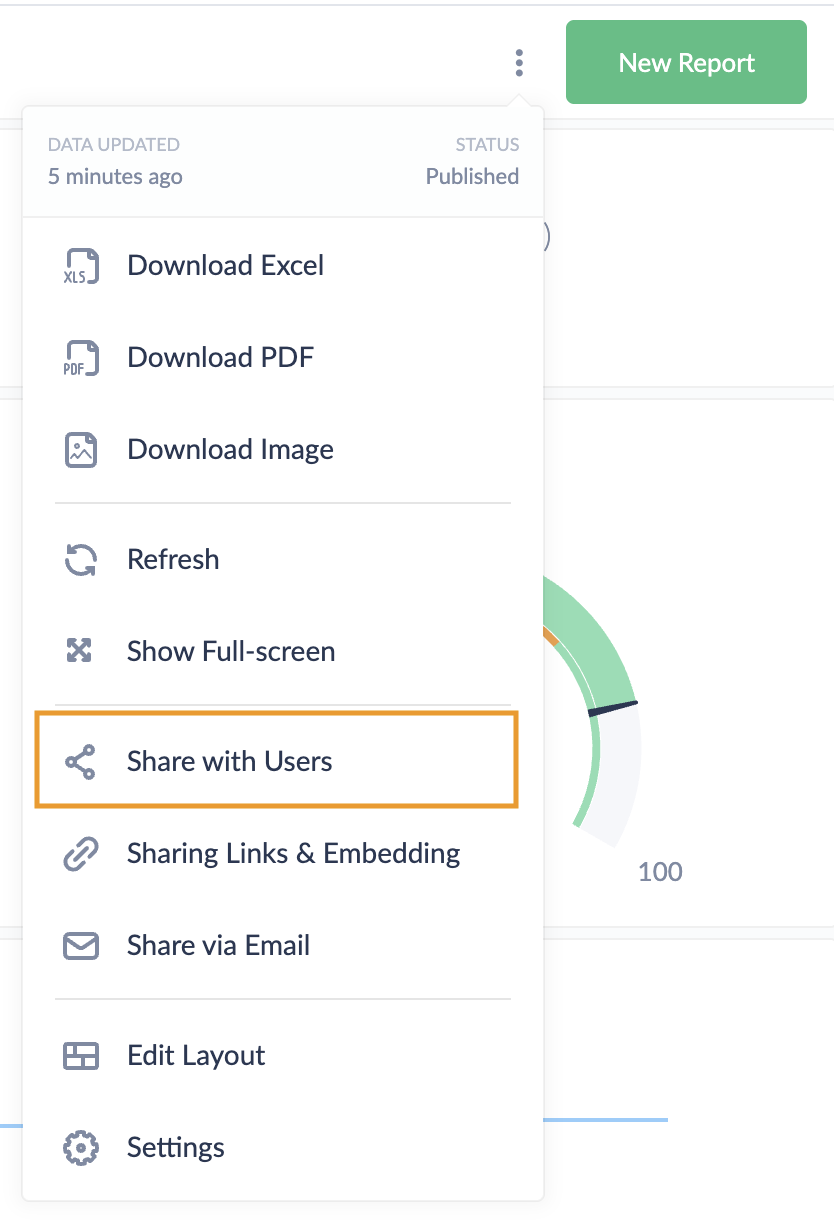
Task: Click the full-screen expand arrows icon
Action: coord(79,652)
